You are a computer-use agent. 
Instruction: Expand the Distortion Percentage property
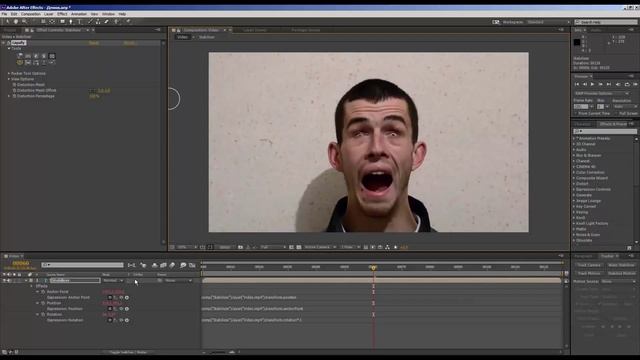point(9,96)
